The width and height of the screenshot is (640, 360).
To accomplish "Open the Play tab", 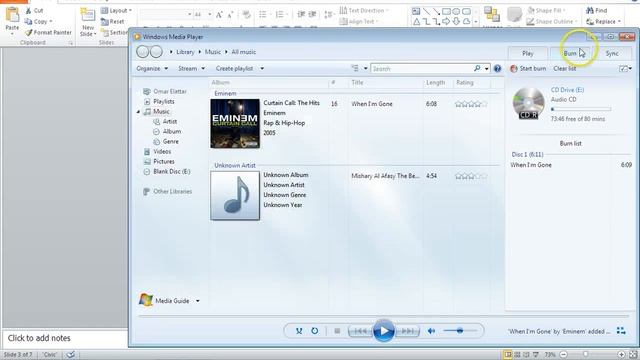I will click(528, 53).
